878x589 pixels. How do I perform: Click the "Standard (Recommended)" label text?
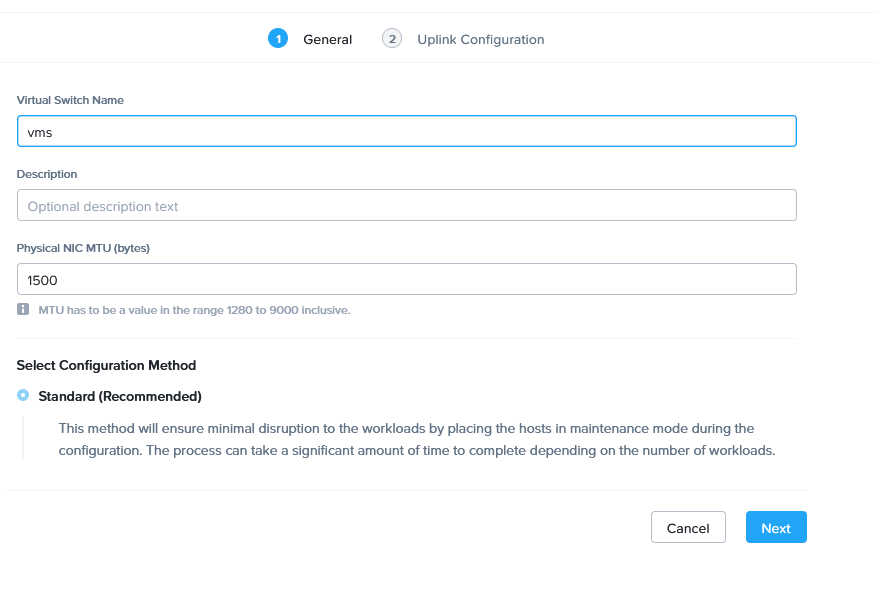coord(120,396)
